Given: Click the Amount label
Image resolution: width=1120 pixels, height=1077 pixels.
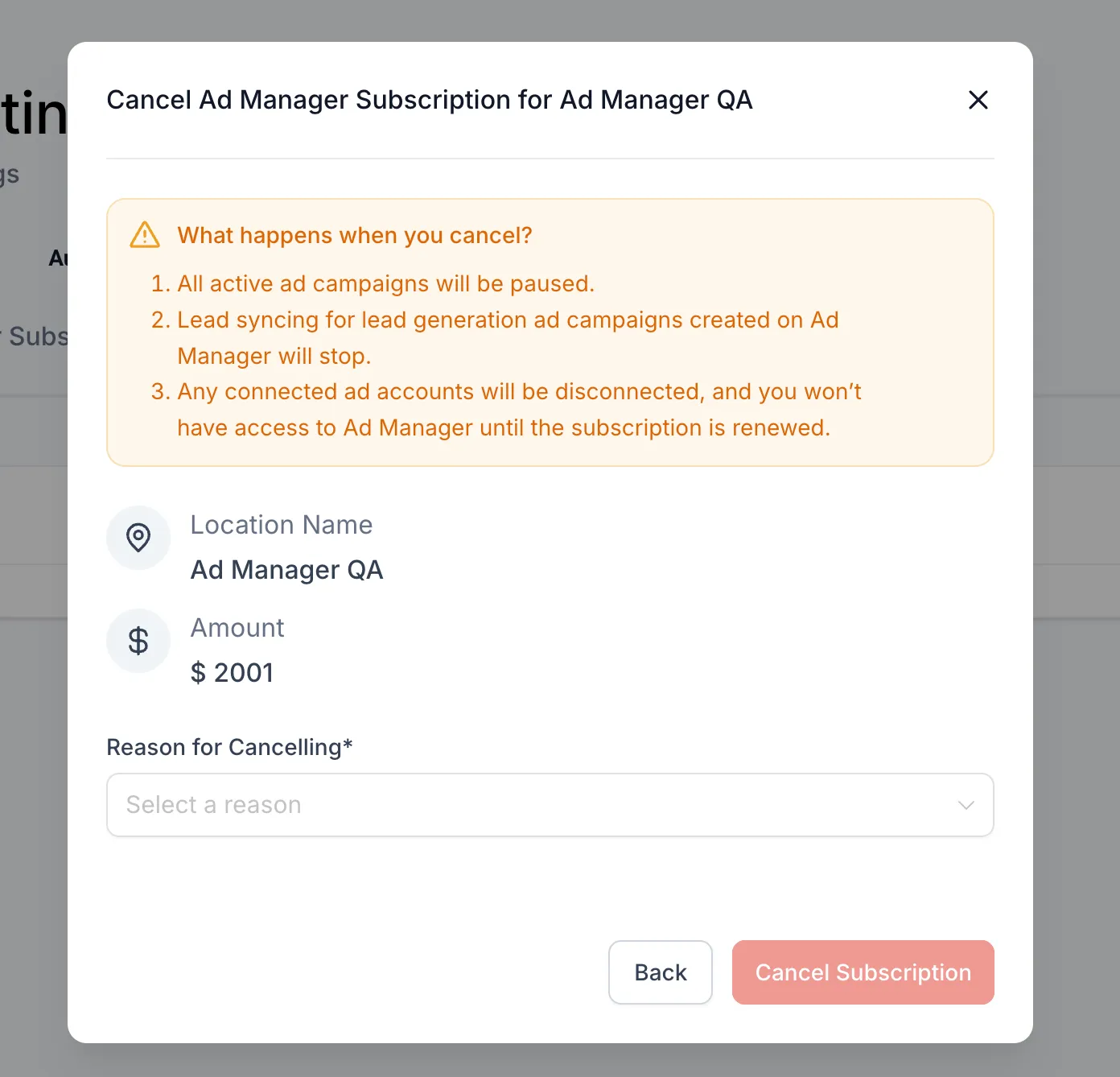Looking at the screenshot, I should coord(237,628).
